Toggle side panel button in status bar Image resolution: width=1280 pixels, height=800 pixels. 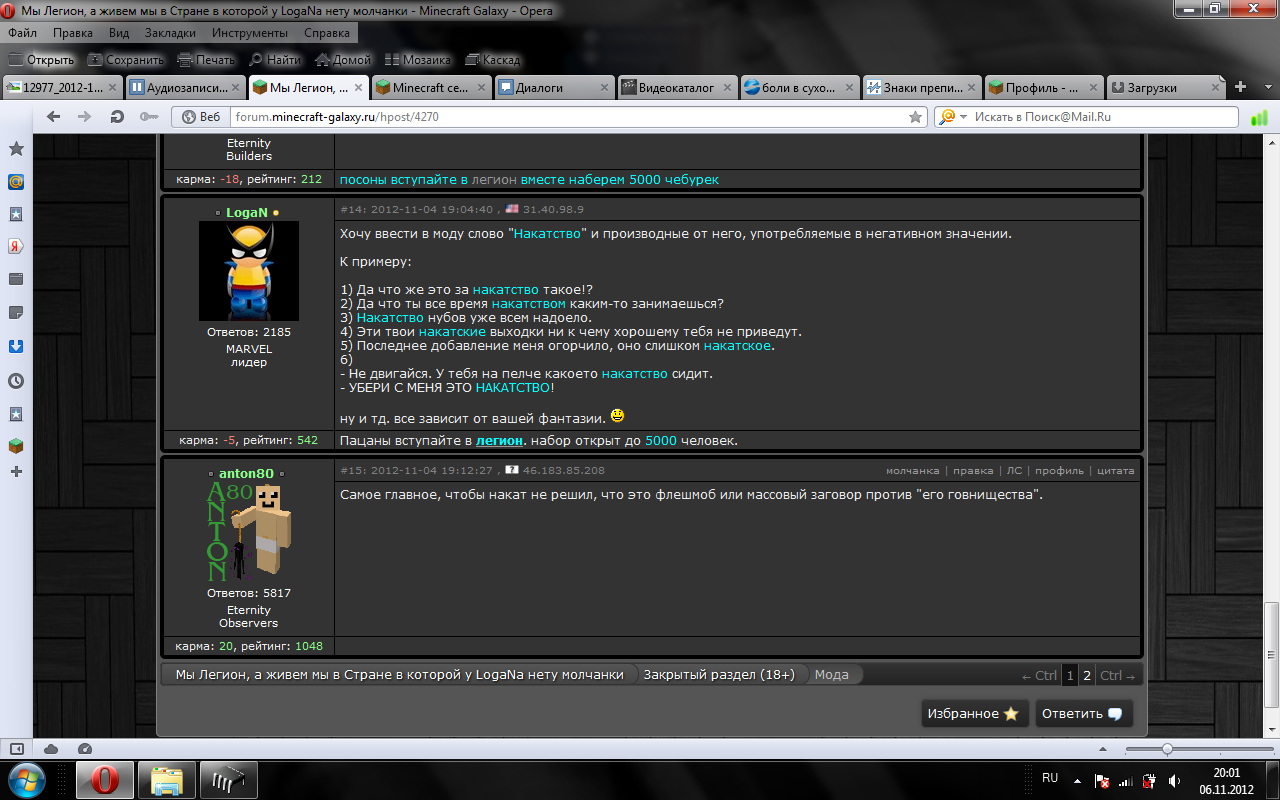point(16,749)
